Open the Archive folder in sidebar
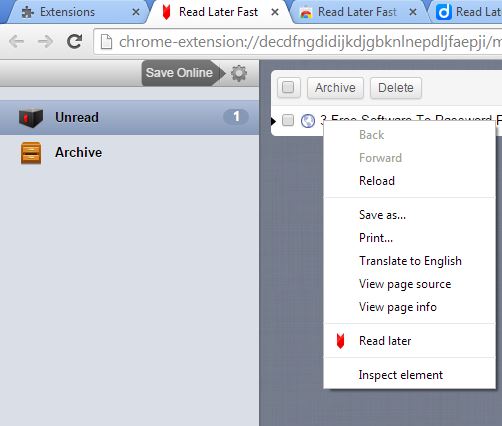 pos(129,153)
